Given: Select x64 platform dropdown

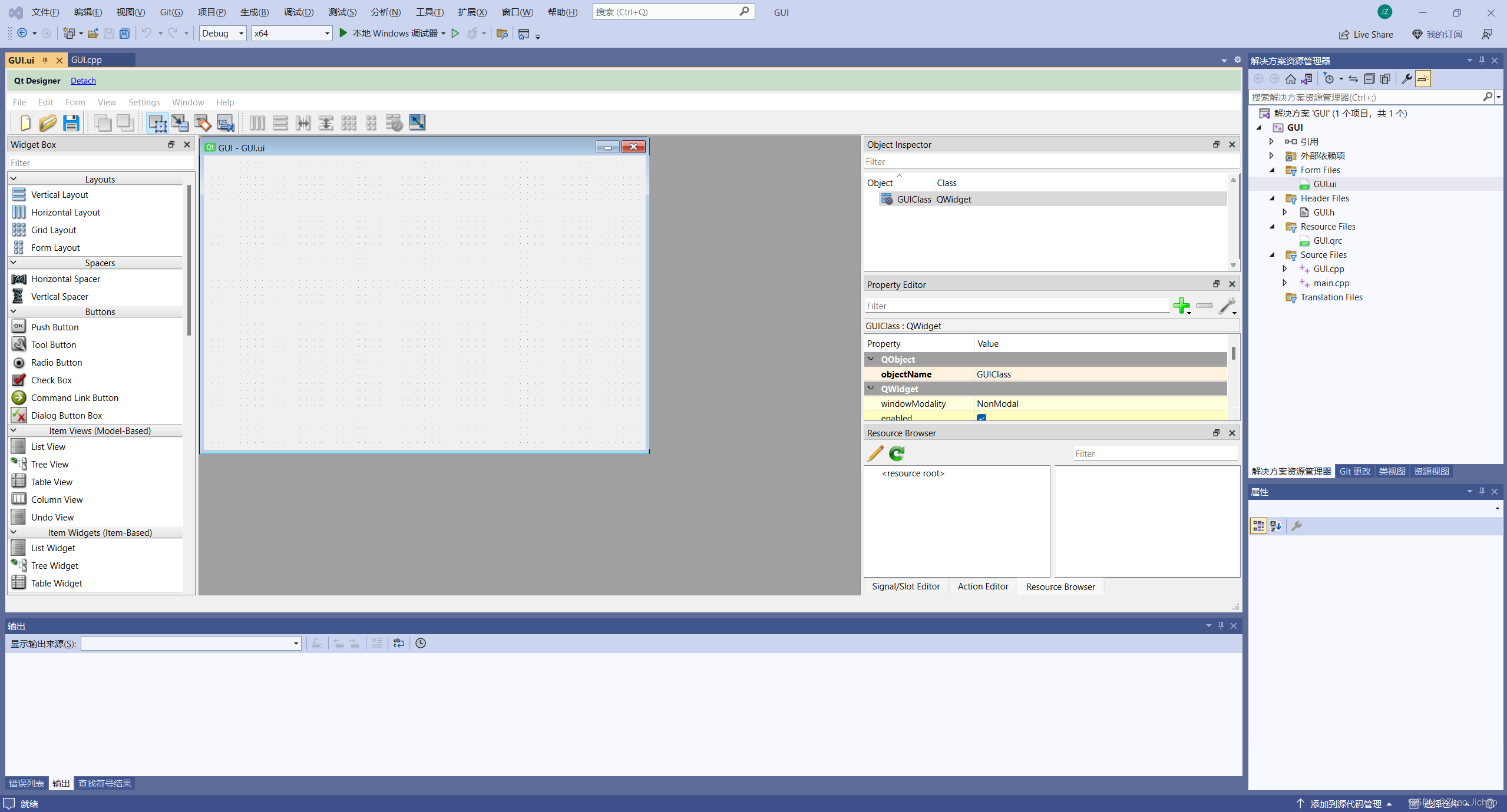Looking at the screenshot, I should click(290, 33).
